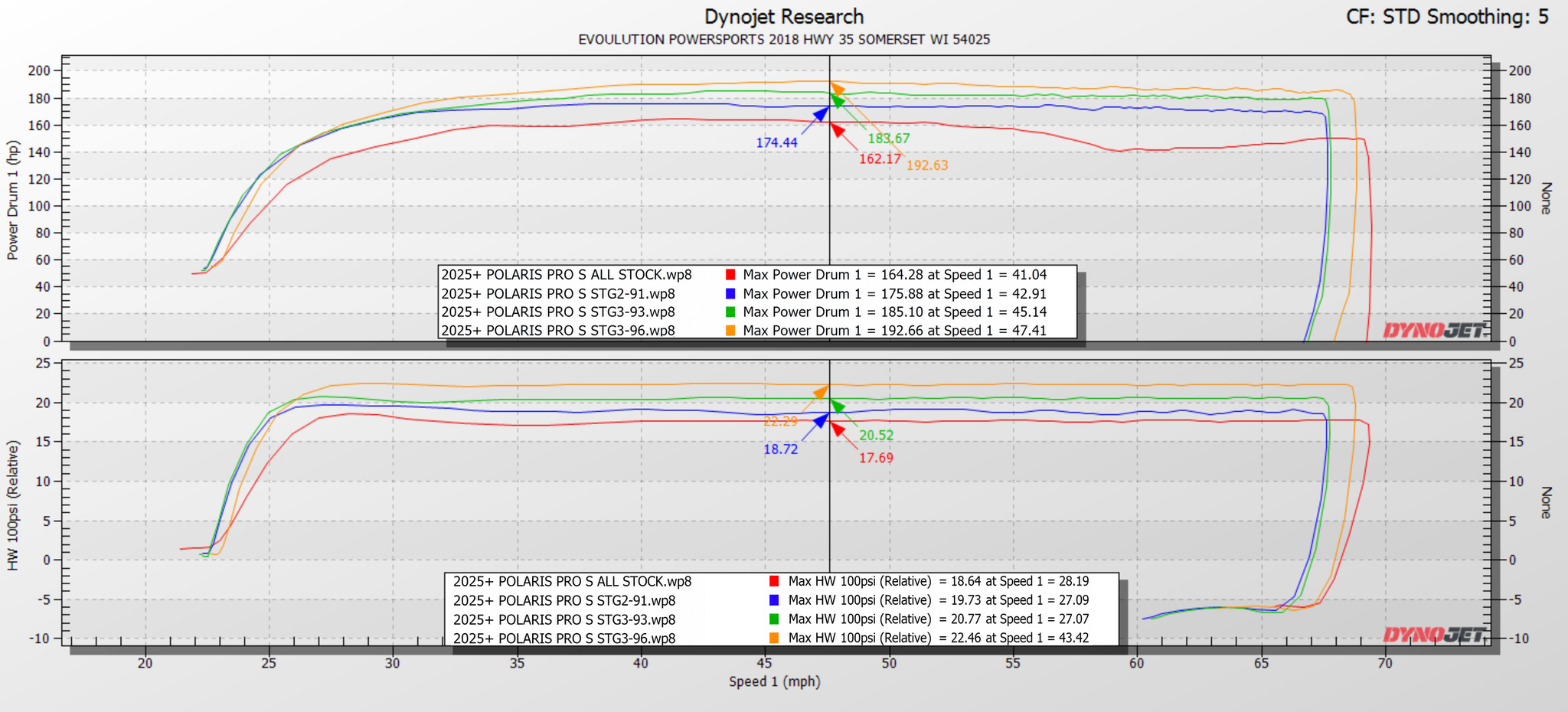1568x712 pixels.
Task: Click the Speed 1 (mph) axis label
Action: (775, 681)
